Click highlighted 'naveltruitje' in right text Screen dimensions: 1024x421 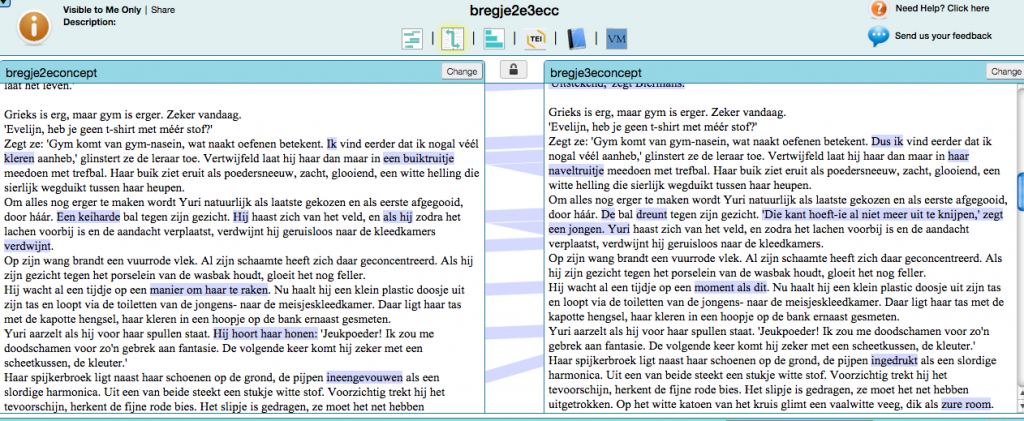(581, 171)
